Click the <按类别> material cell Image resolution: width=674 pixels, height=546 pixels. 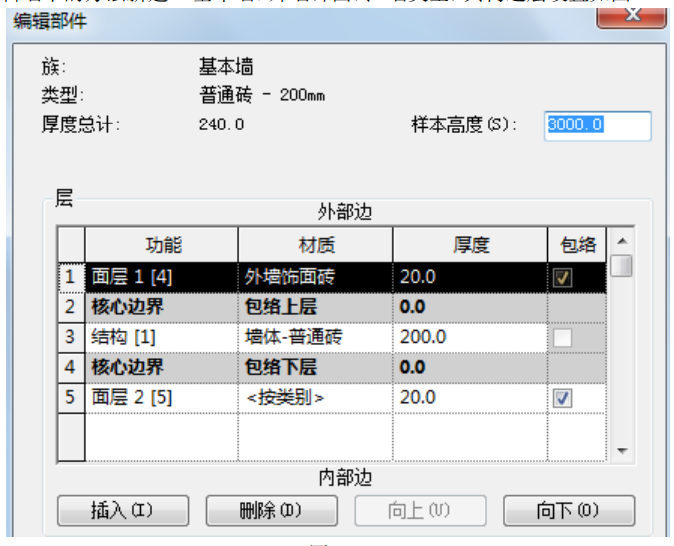click(314, 398)
